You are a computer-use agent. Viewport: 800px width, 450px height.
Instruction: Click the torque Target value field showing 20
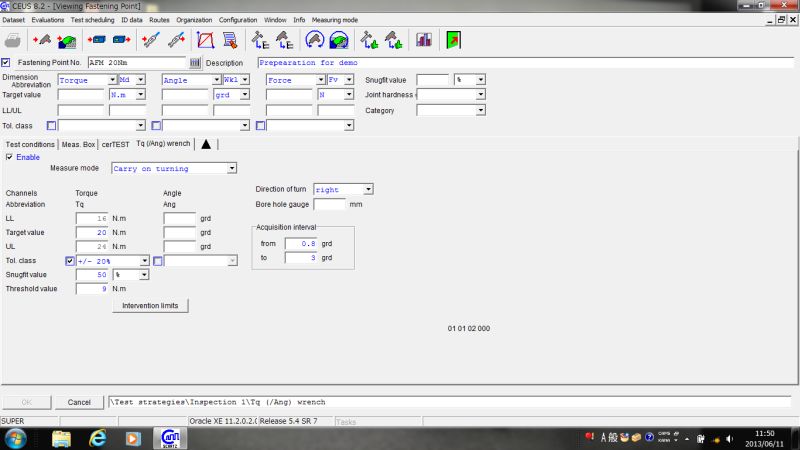click(x=92, y=233)
